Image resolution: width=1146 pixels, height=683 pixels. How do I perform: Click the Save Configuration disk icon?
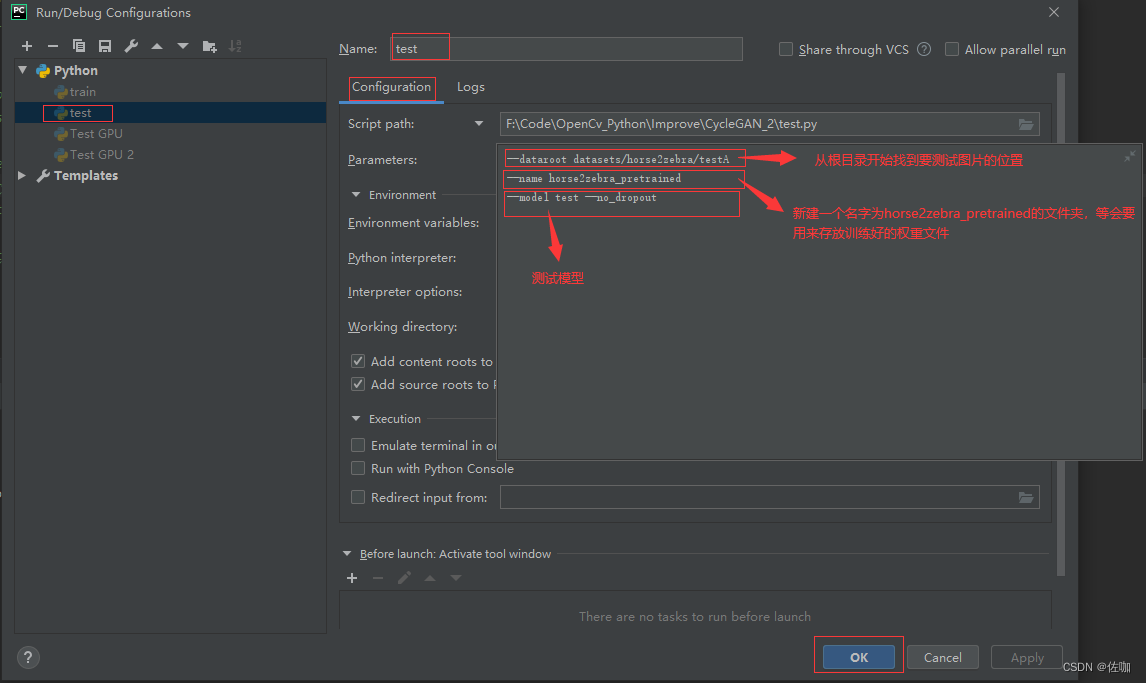pos(105,46)
